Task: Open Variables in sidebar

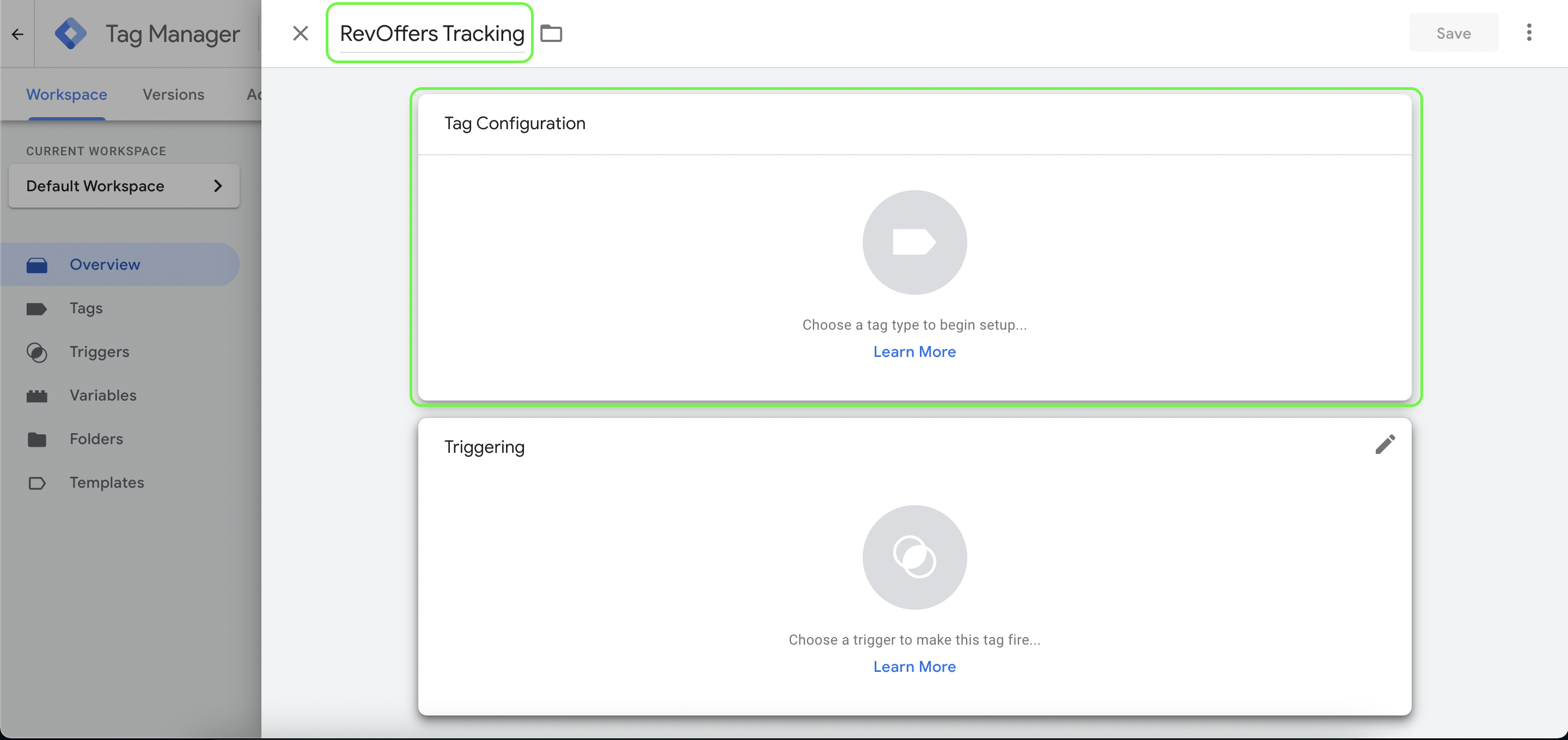Action: coord(120,395)
